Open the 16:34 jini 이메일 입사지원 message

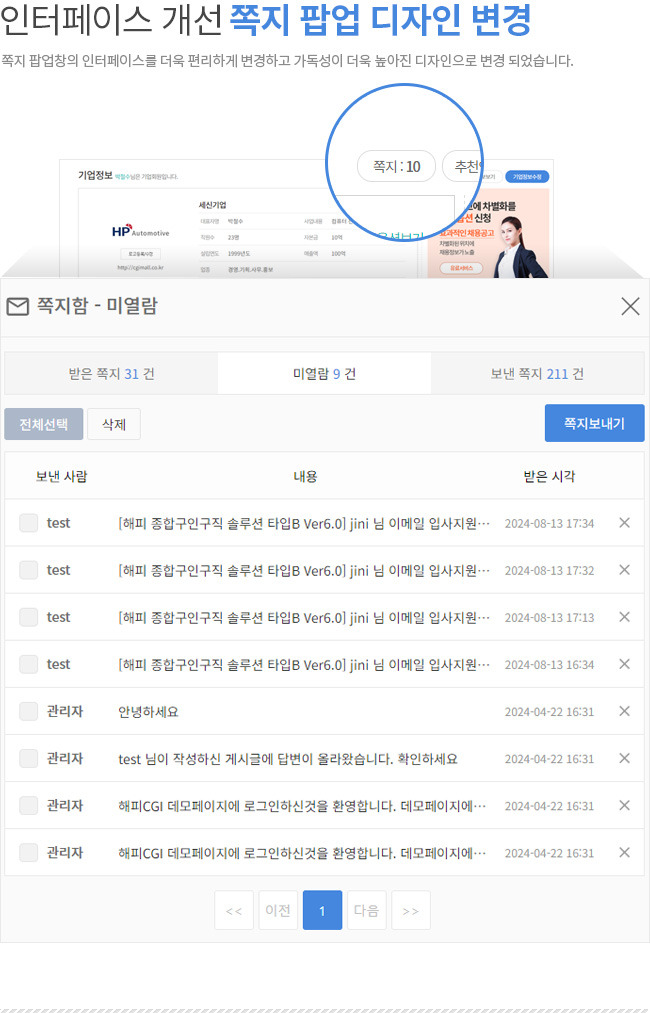(304, 664)
